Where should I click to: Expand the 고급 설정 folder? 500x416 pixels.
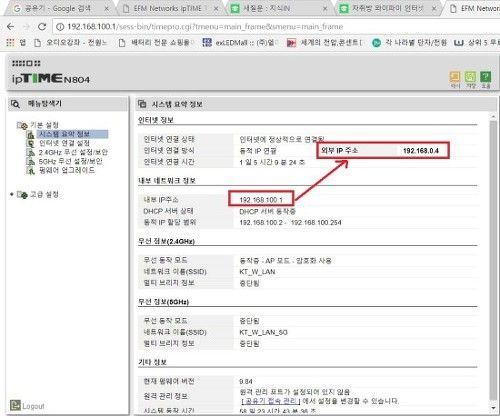22,194
